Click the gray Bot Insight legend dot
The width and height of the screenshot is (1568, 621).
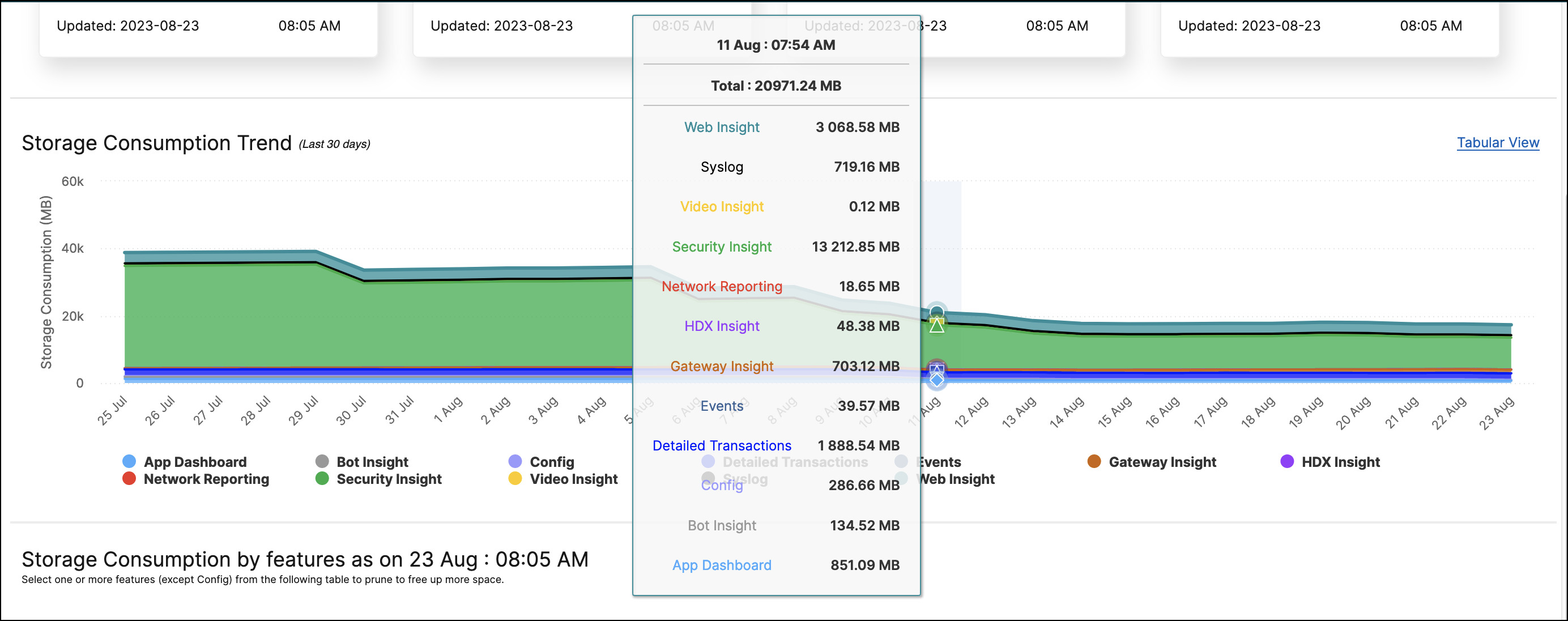click(322, 461)
